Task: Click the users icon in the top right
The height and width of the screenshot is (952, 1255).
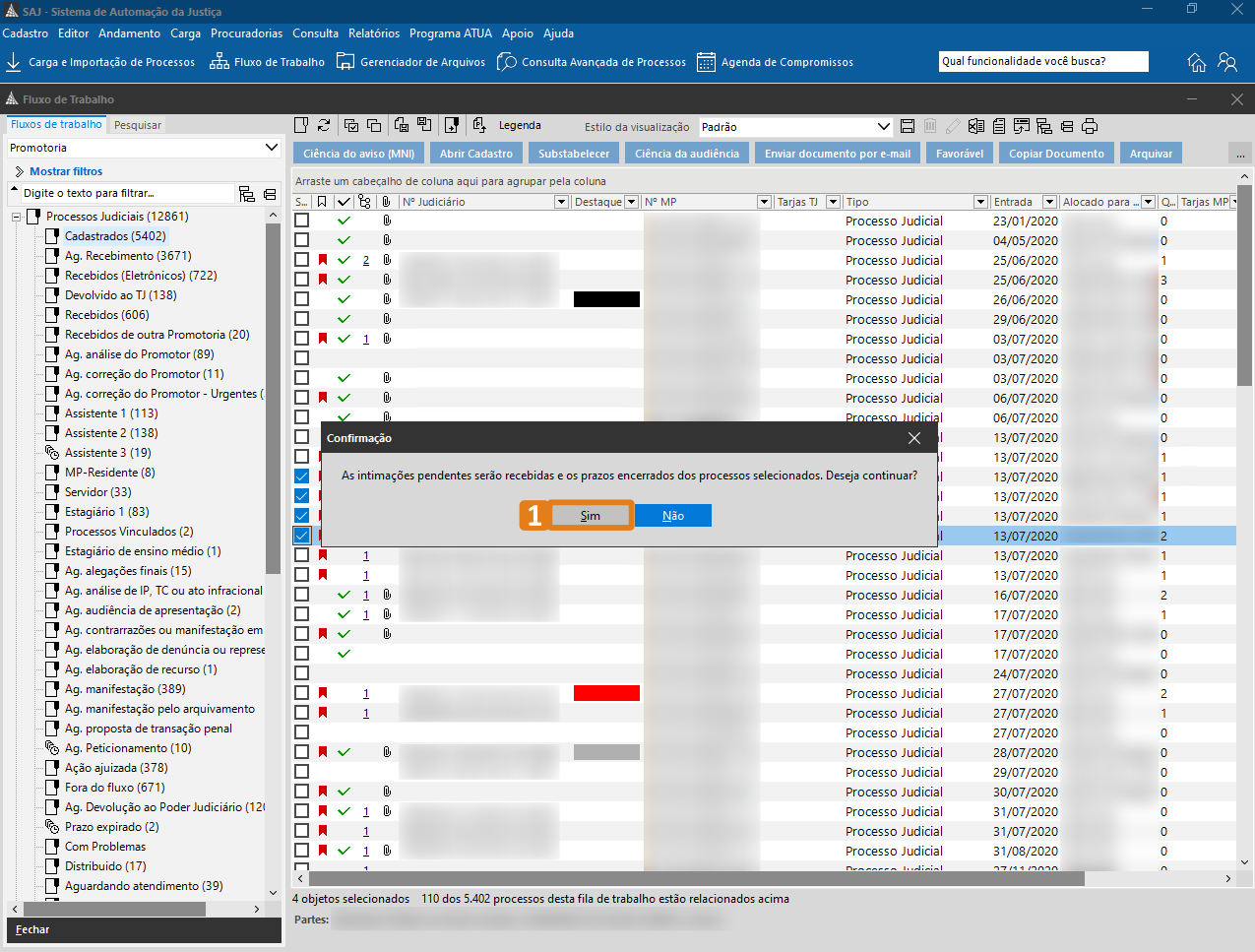Action: pyautogui.click(x=1227, y=62)
